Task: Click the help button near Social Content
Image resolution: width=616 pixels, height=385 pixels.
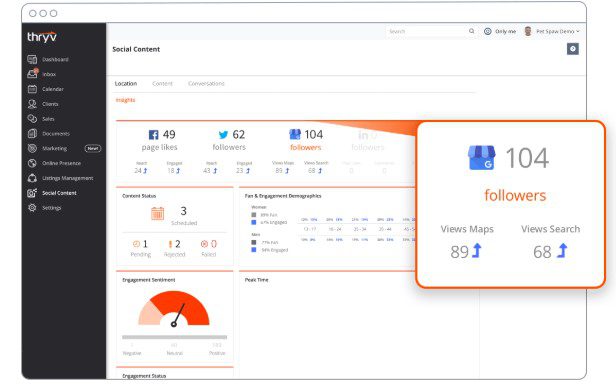Action: point(572,49)
